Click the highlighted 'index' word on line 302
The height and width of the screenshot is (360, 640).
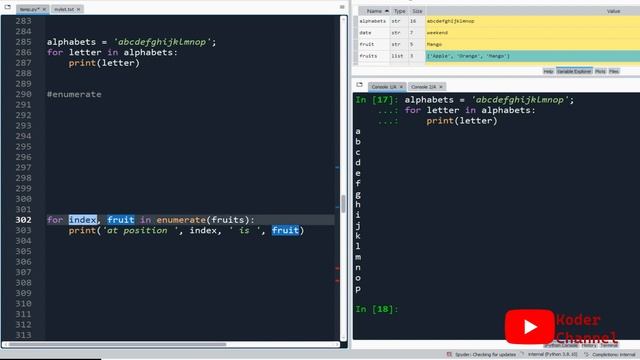tap(82, 220)
